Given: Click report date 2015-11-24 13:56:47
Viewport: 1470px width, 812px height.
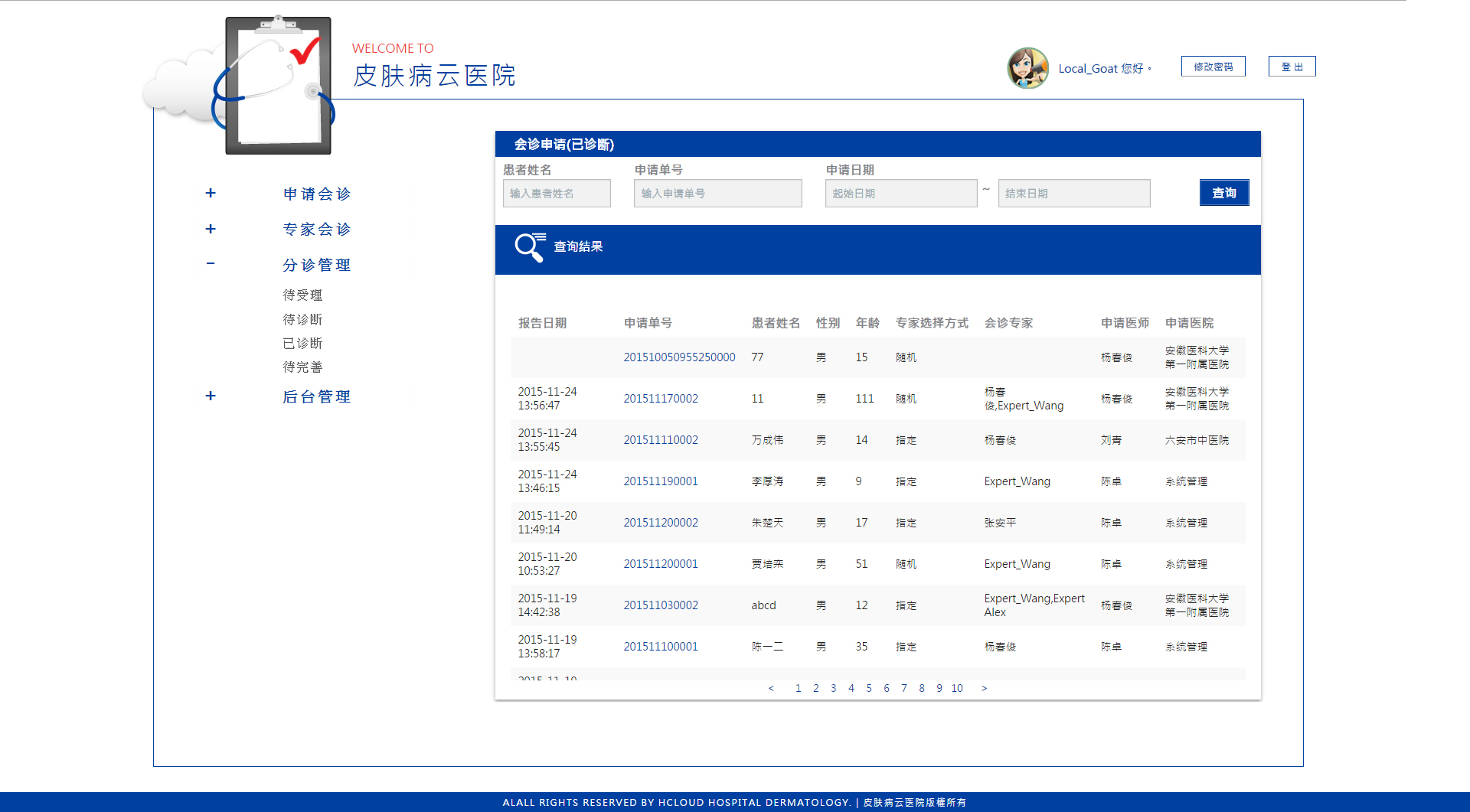Looking at the screenshot, I should pos(547,399).
